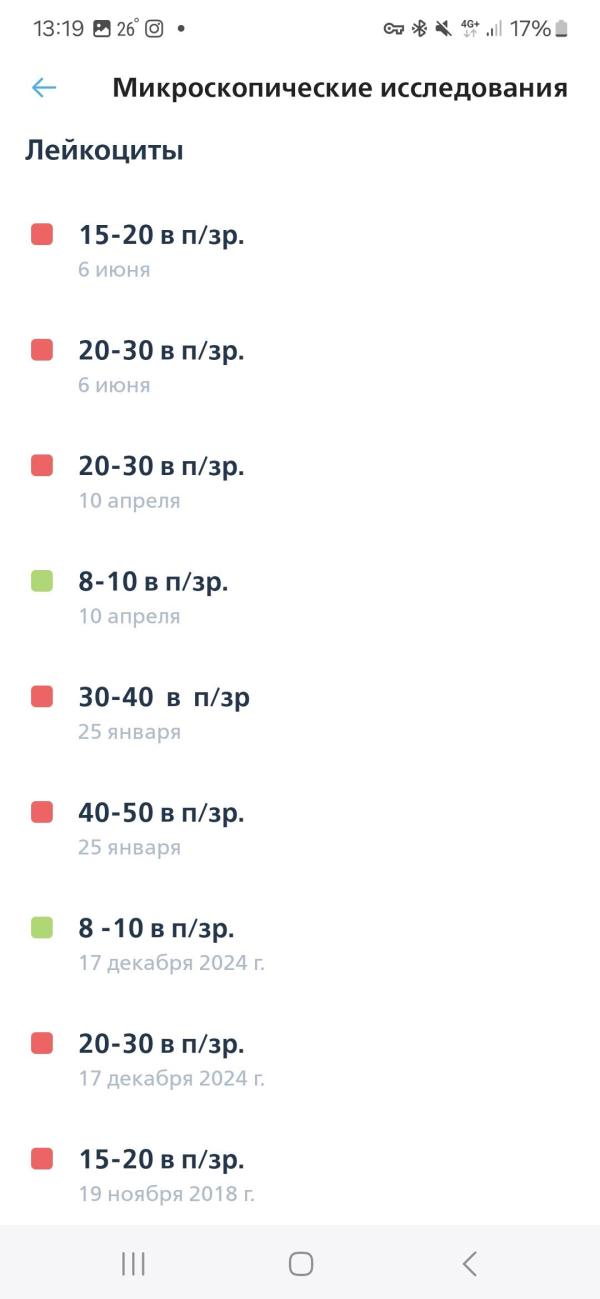Tap the Android home button
600x1299 pixels.
point(301,1263)
